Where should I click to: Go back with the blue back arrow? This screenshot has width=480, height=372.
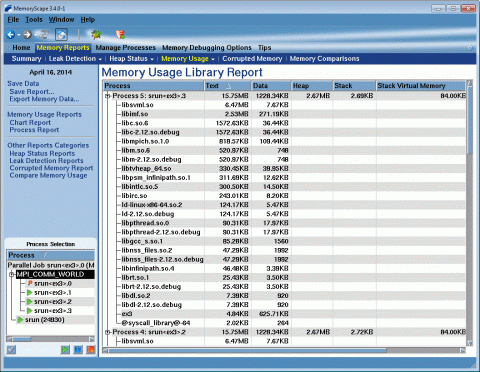pyautogui.click(x=11, y=34)
